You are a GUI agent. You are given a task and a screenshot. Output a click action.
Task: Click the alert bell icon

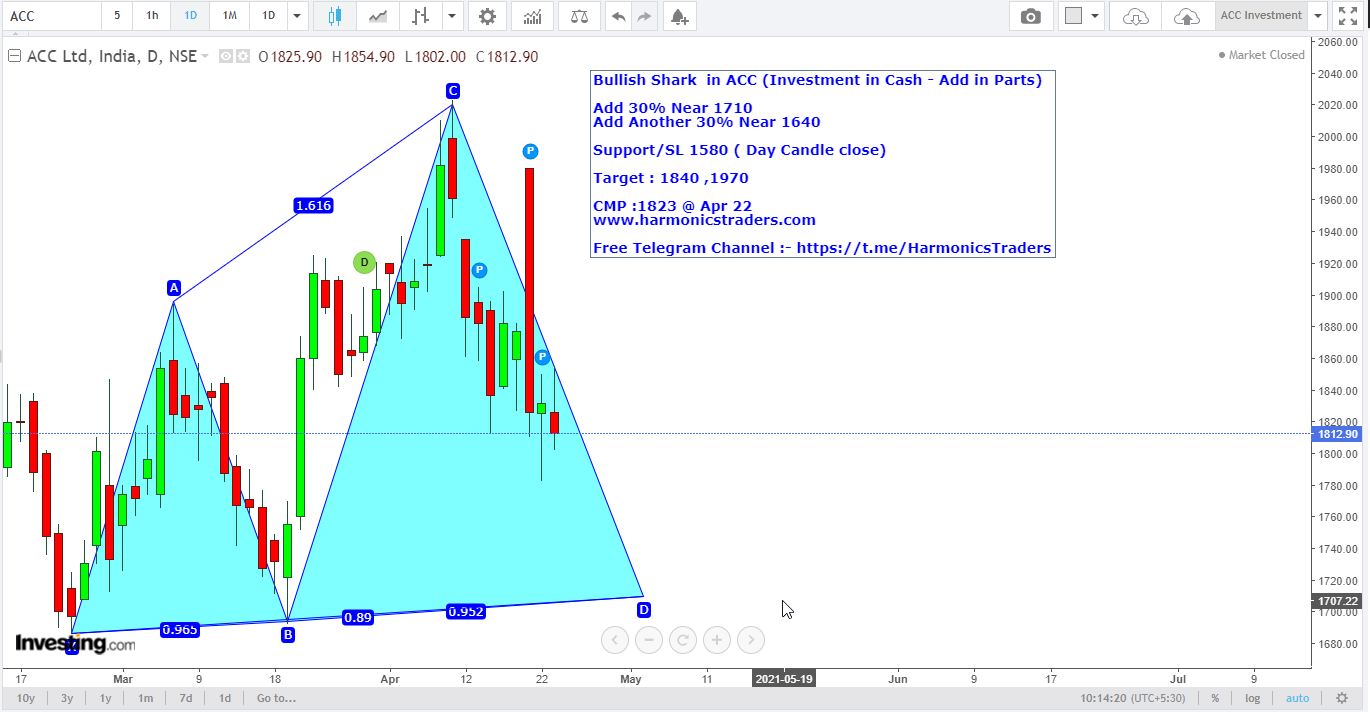679,16
